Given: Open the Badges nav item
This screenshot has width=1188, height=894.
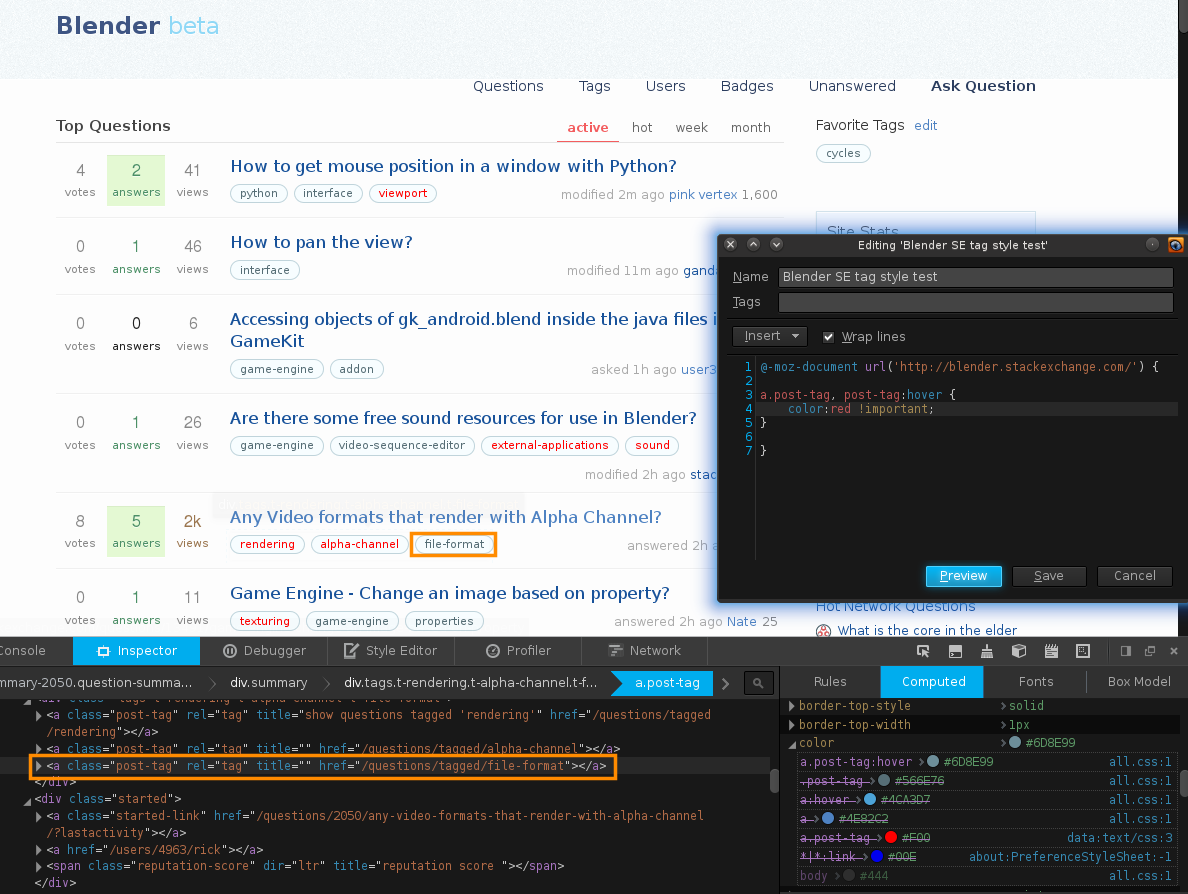Looking at the screenshot, I should tap(747, 86).
